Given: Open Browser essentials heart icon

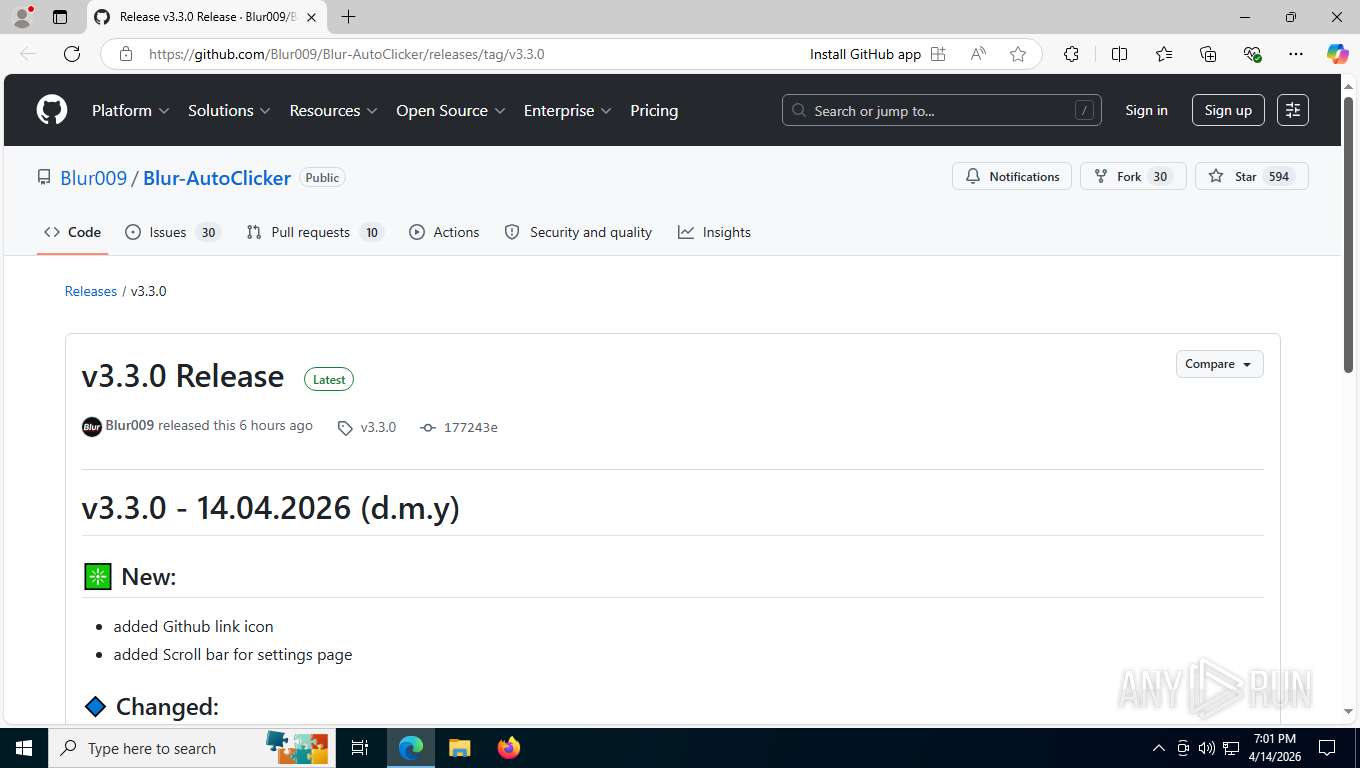Looking at the screenshot, I should (x=1252, y=54).
